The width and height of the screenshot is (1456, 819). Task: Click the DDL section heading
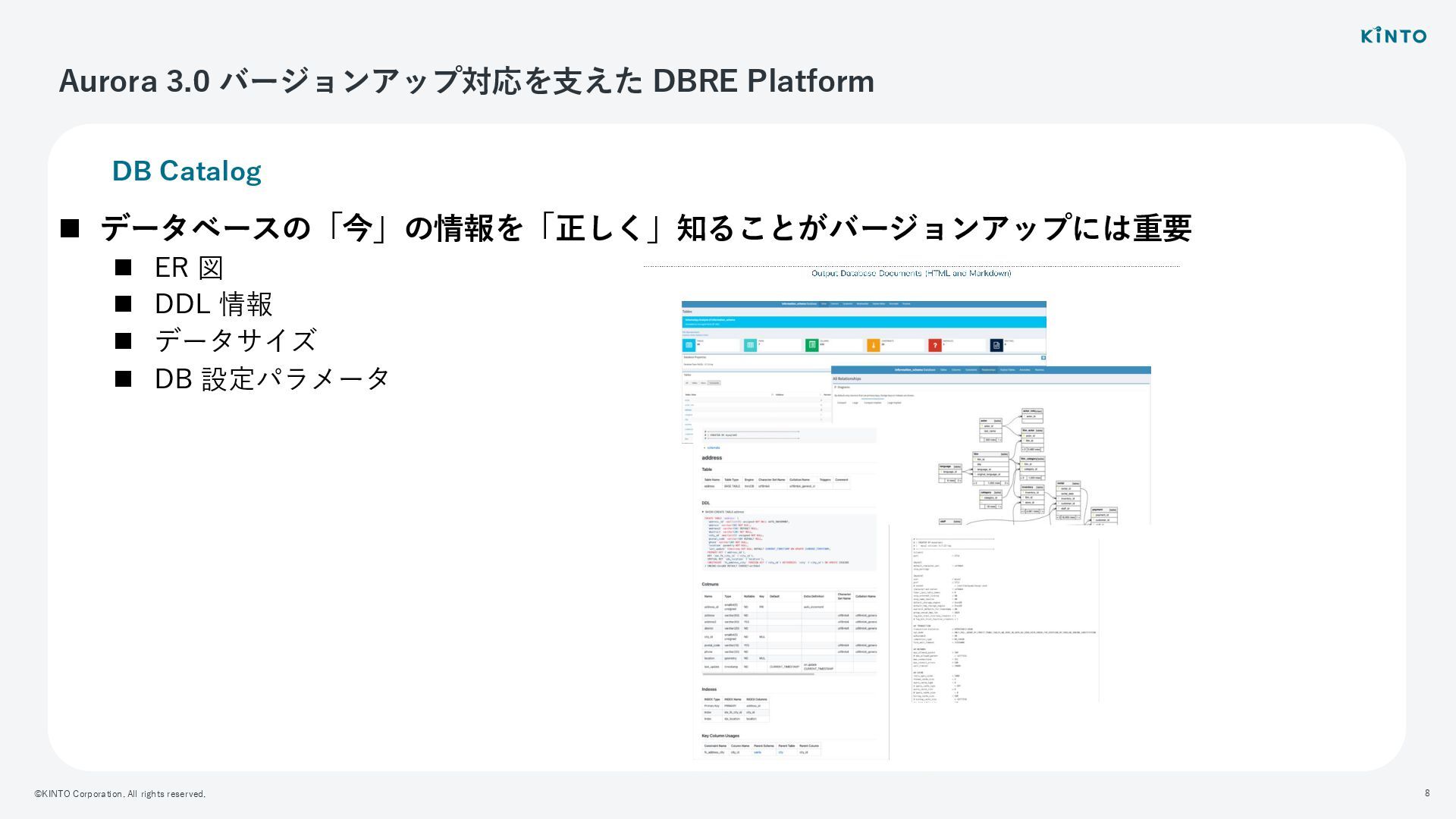coord(706,503)
